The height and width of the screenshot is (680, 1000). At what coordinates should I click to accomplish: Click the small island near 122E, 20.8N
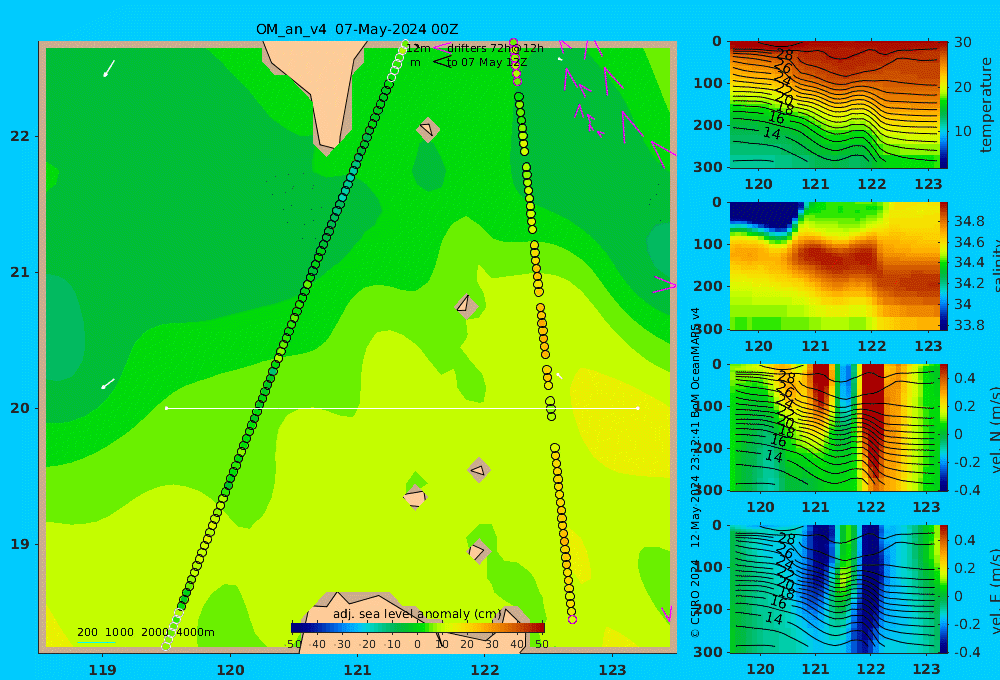click(x=466, y=306)
